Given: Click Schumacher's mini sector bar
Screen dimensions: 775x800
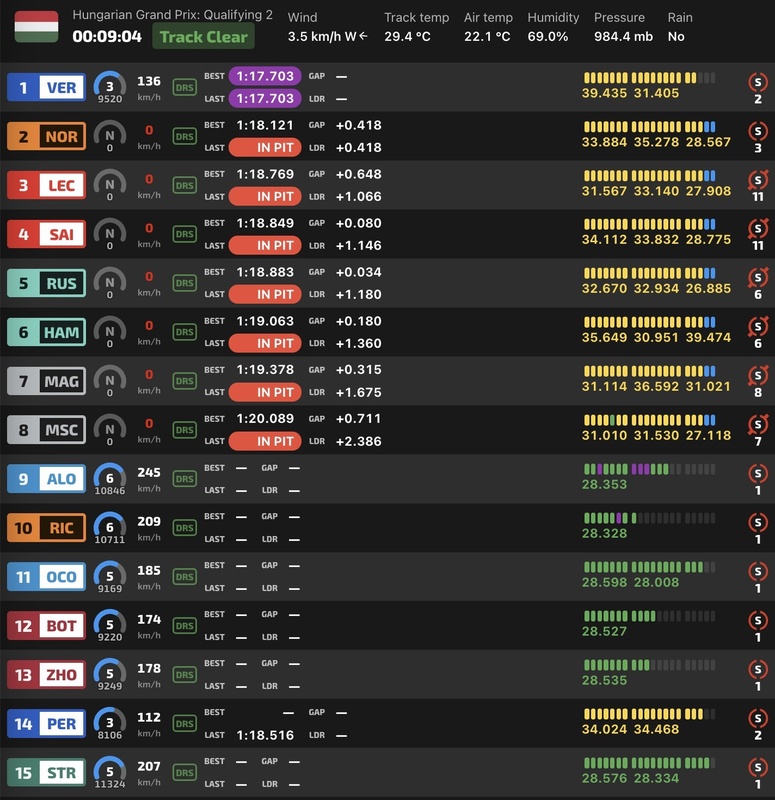Looking at the screenshot, I should [x=649, y=420].
